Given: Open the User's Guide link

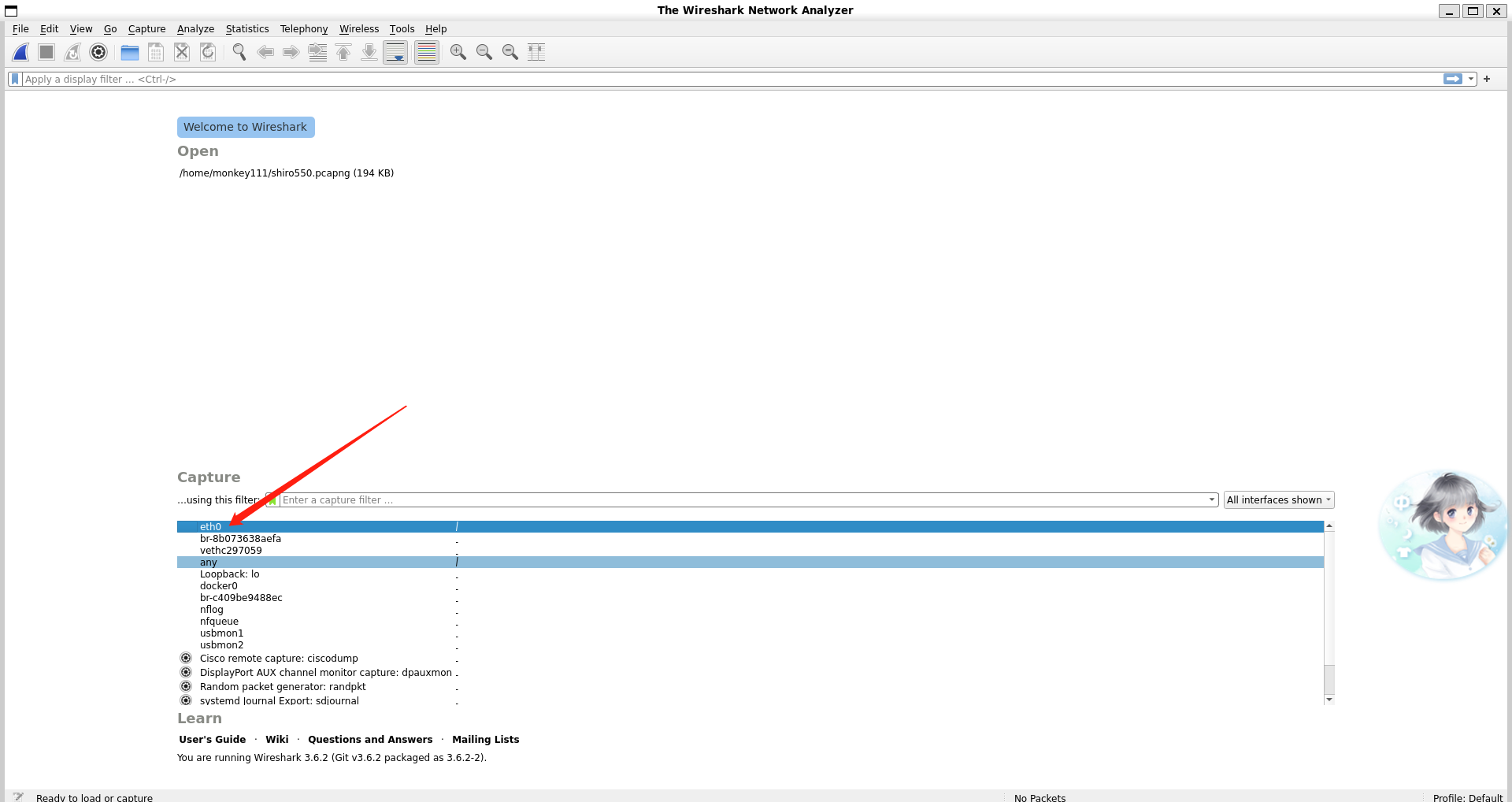Looking at the screenshot, I should click(x=212, y=740).
